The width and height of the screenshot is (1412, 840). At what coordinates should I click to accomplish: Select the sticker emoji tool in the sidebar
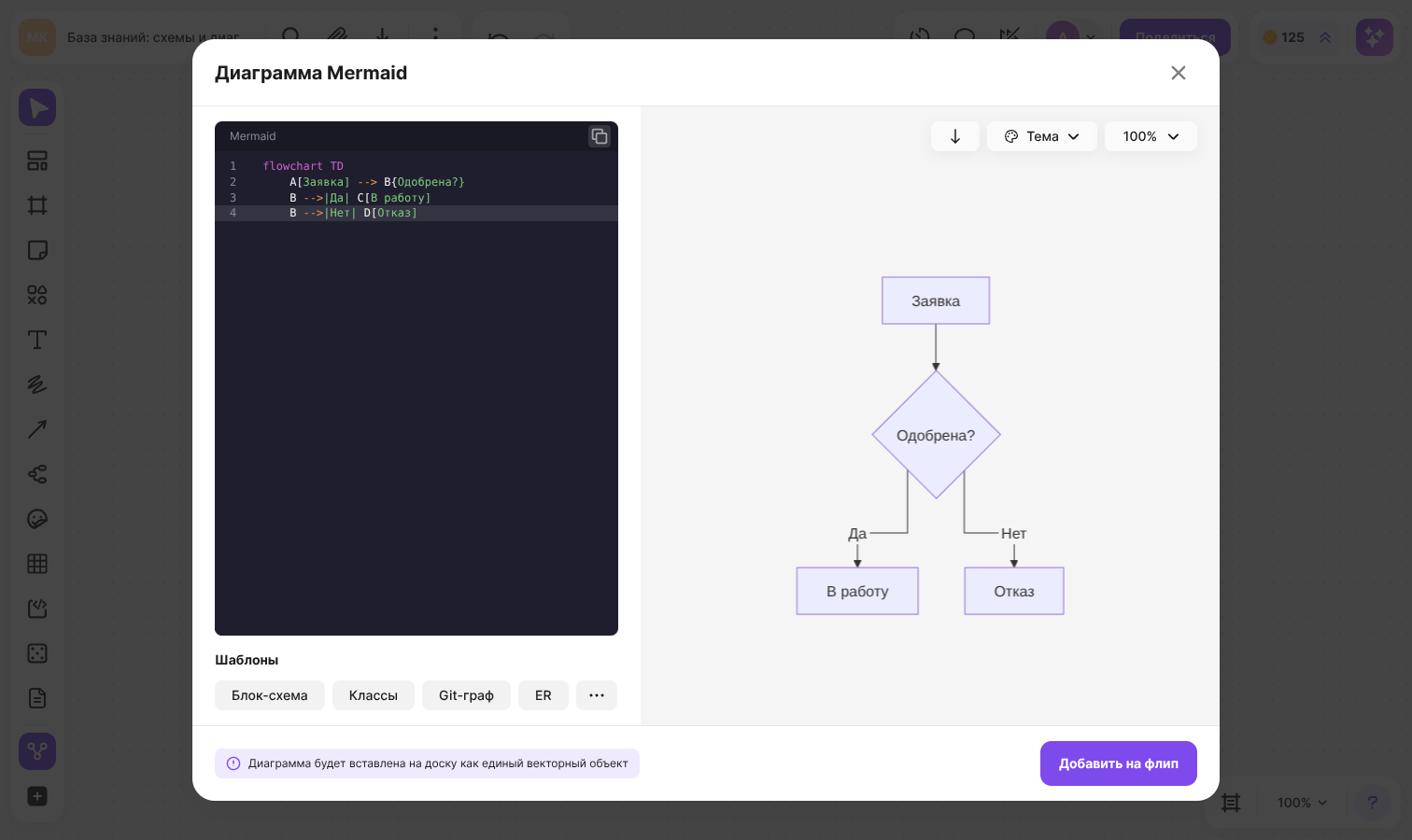pyautogui.click(x=37, y=519)
